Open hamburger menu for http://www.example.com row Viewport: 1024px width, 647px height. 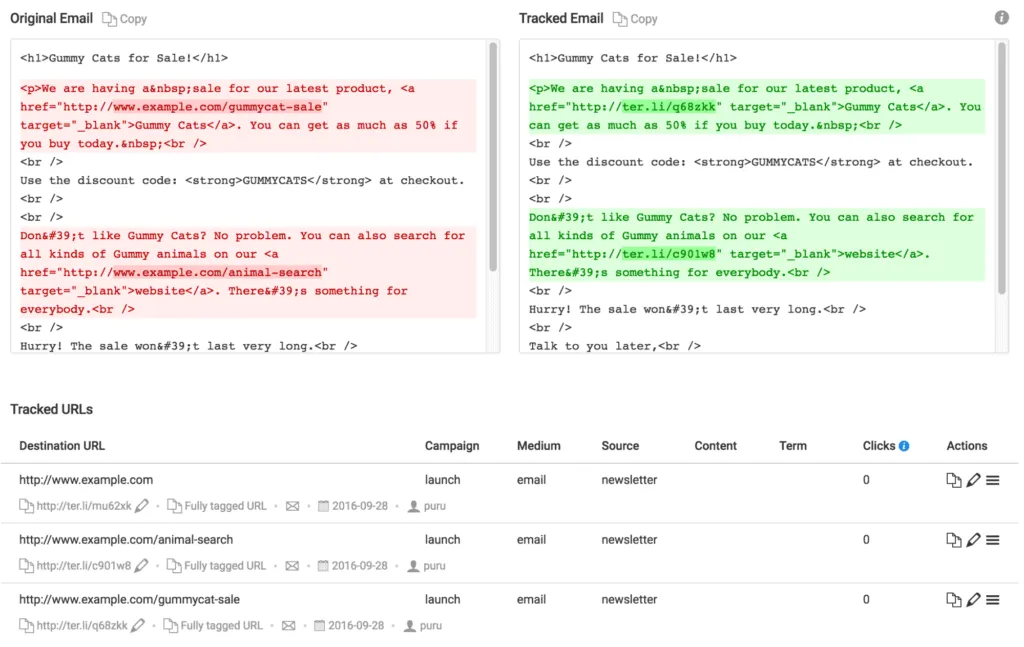pos(993,481)
